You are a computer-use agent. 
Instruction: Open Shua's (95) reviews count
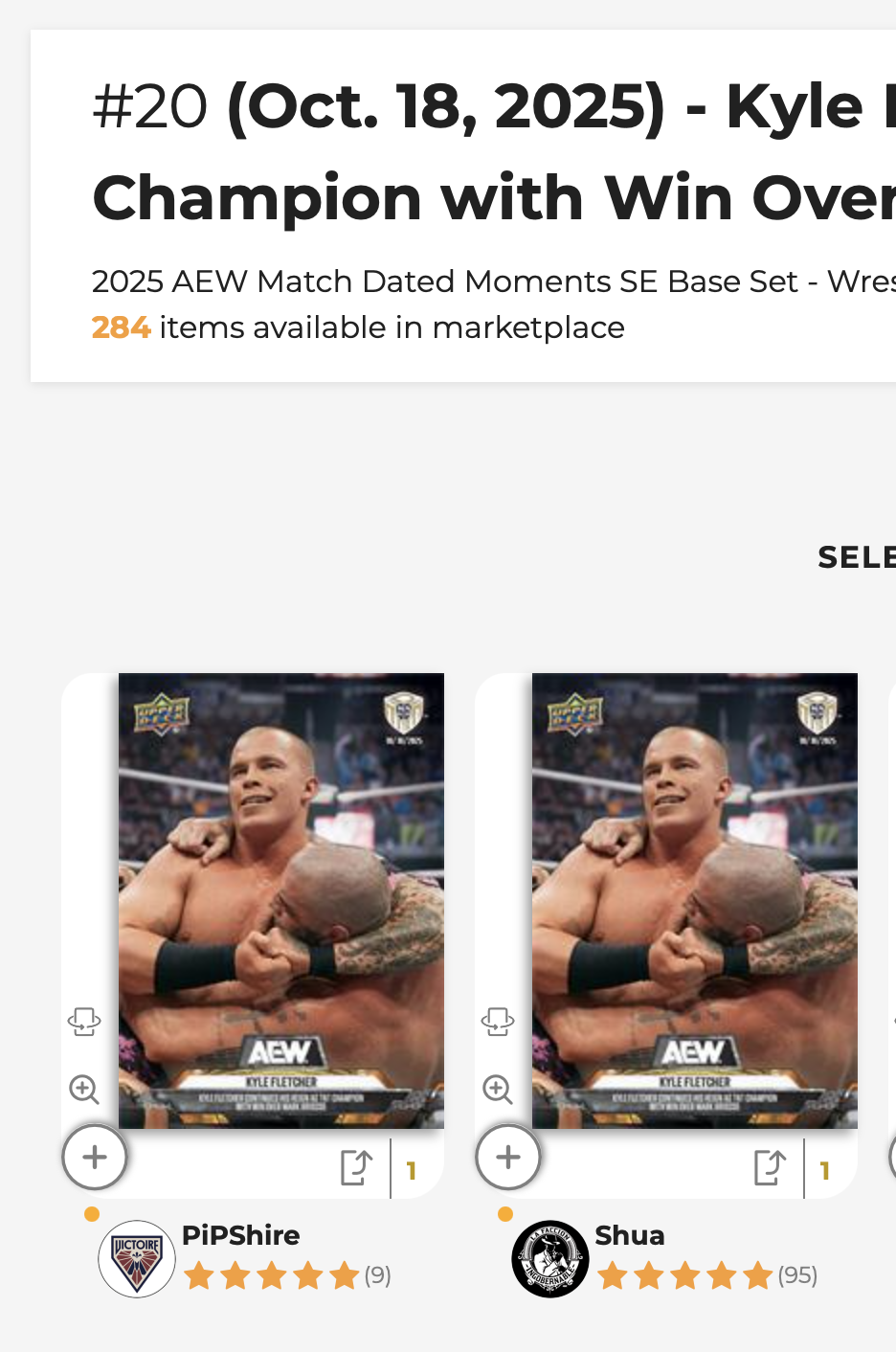click(797, 1275)
